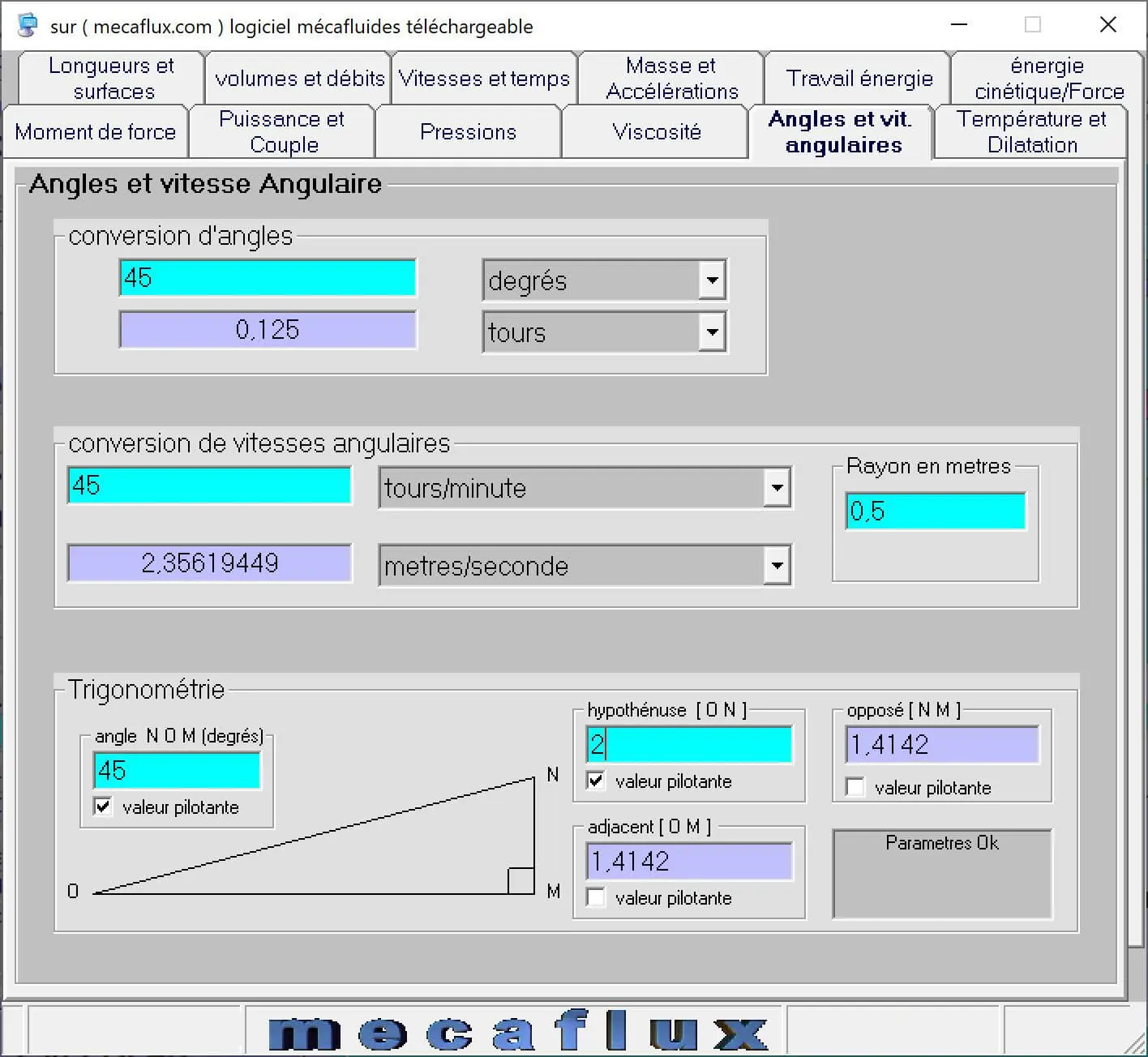Click the mecaflux logo banner
Image resolution: width=1148 pixels, height=1057 pixels.
click(x=516, y=1031)
